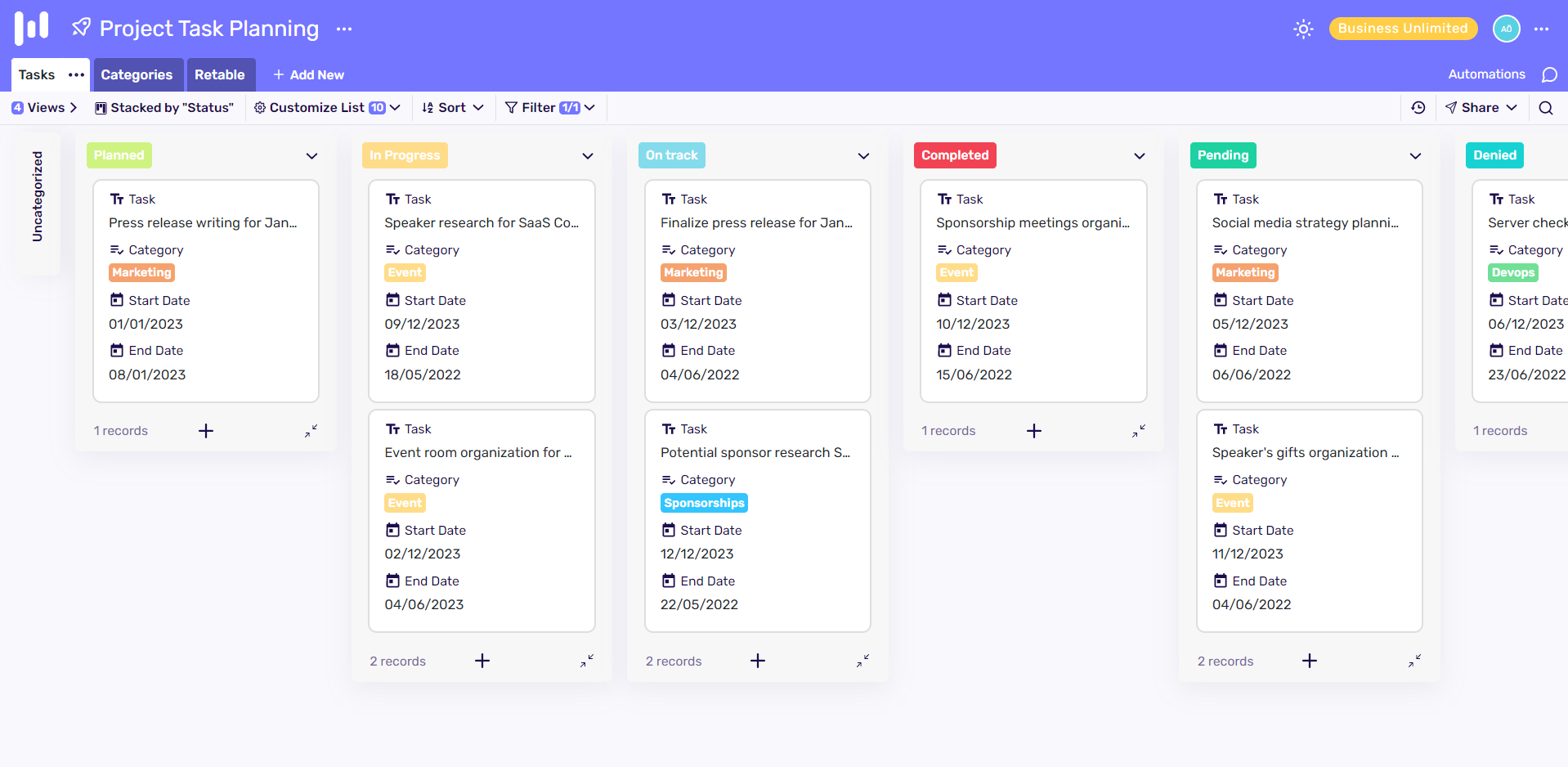The height and width of the screenshot is (767, 1568).
Task: Click the In Progress status label
Action: (405, 155)
